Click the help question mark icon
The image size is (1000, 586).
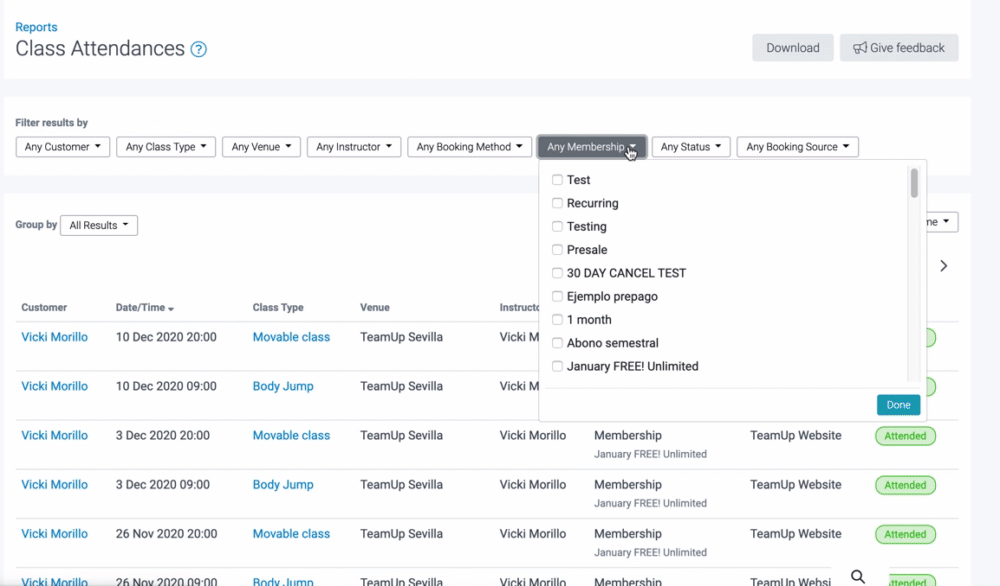coord(199,49)
